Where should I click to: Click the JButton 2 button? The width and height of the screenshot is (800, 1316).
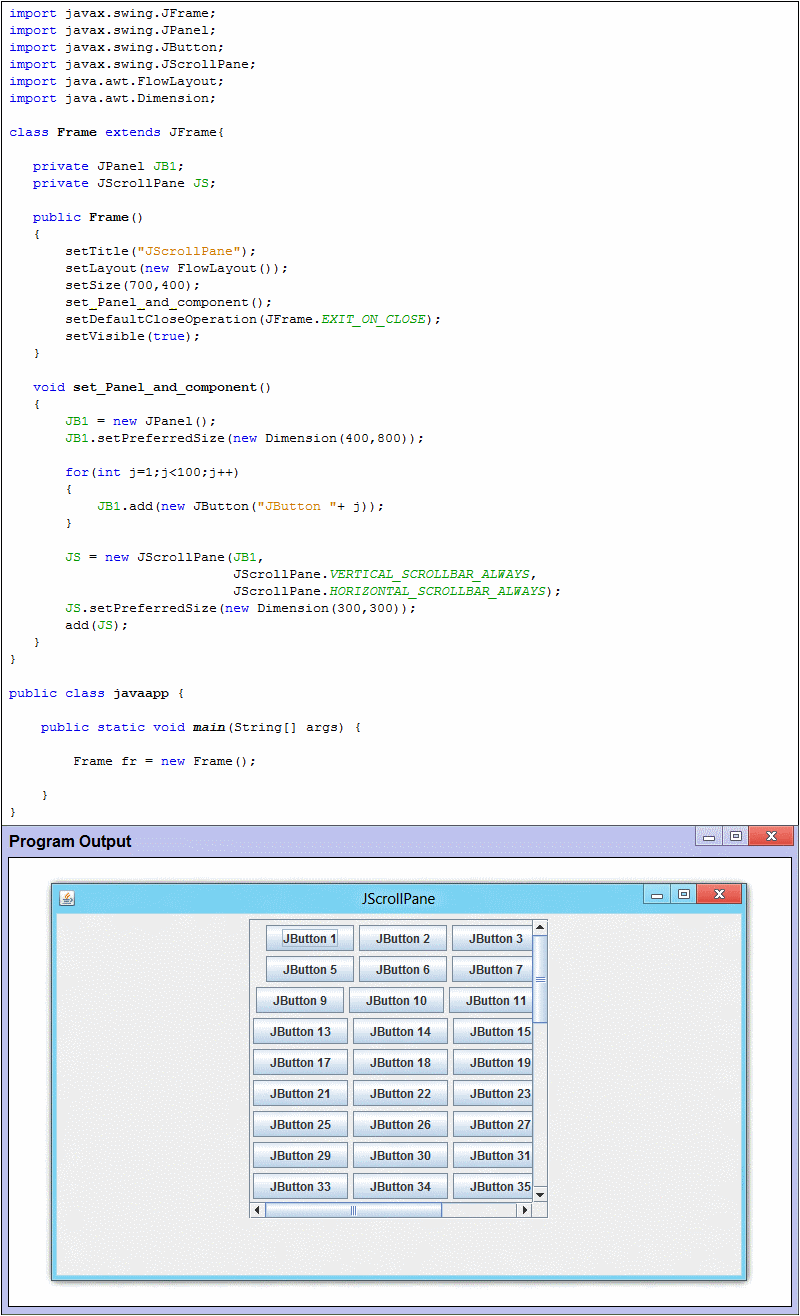(x=403, y=939)
